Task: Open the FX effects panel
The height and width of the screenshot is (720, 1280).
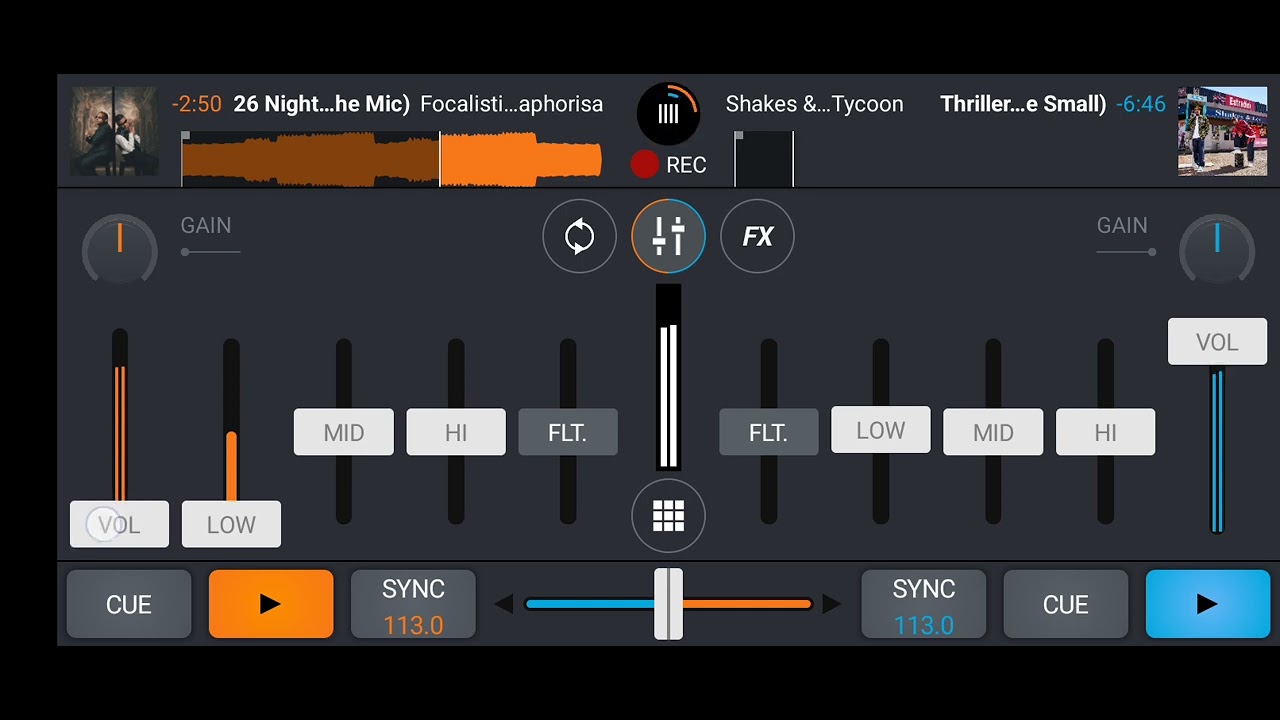Action: (x=757, y=237)
